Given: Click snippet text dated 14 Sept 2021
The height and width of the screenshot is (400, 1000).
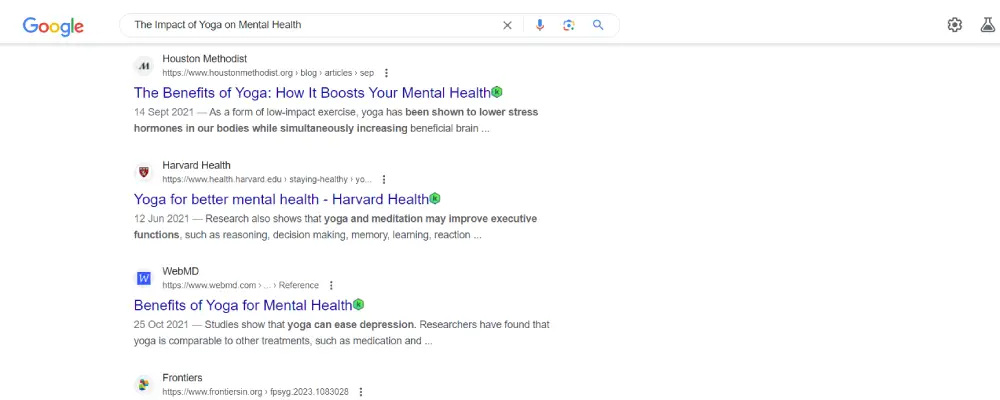Looking at the screenshot, I should [336, 120].
